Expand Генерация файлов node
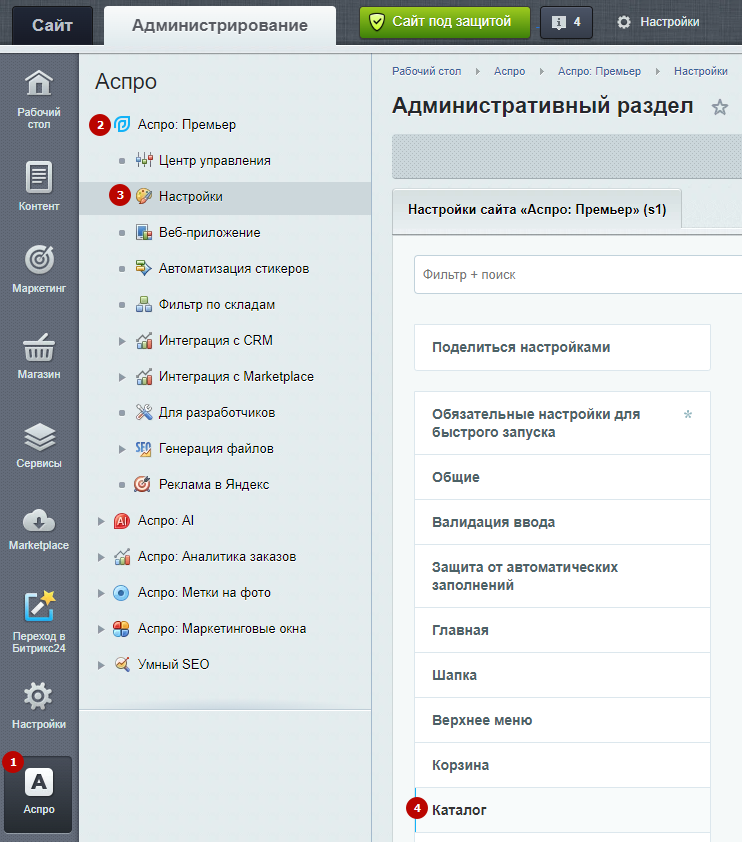The width and height of the screenshot is (742, 842). click(122, 449)
